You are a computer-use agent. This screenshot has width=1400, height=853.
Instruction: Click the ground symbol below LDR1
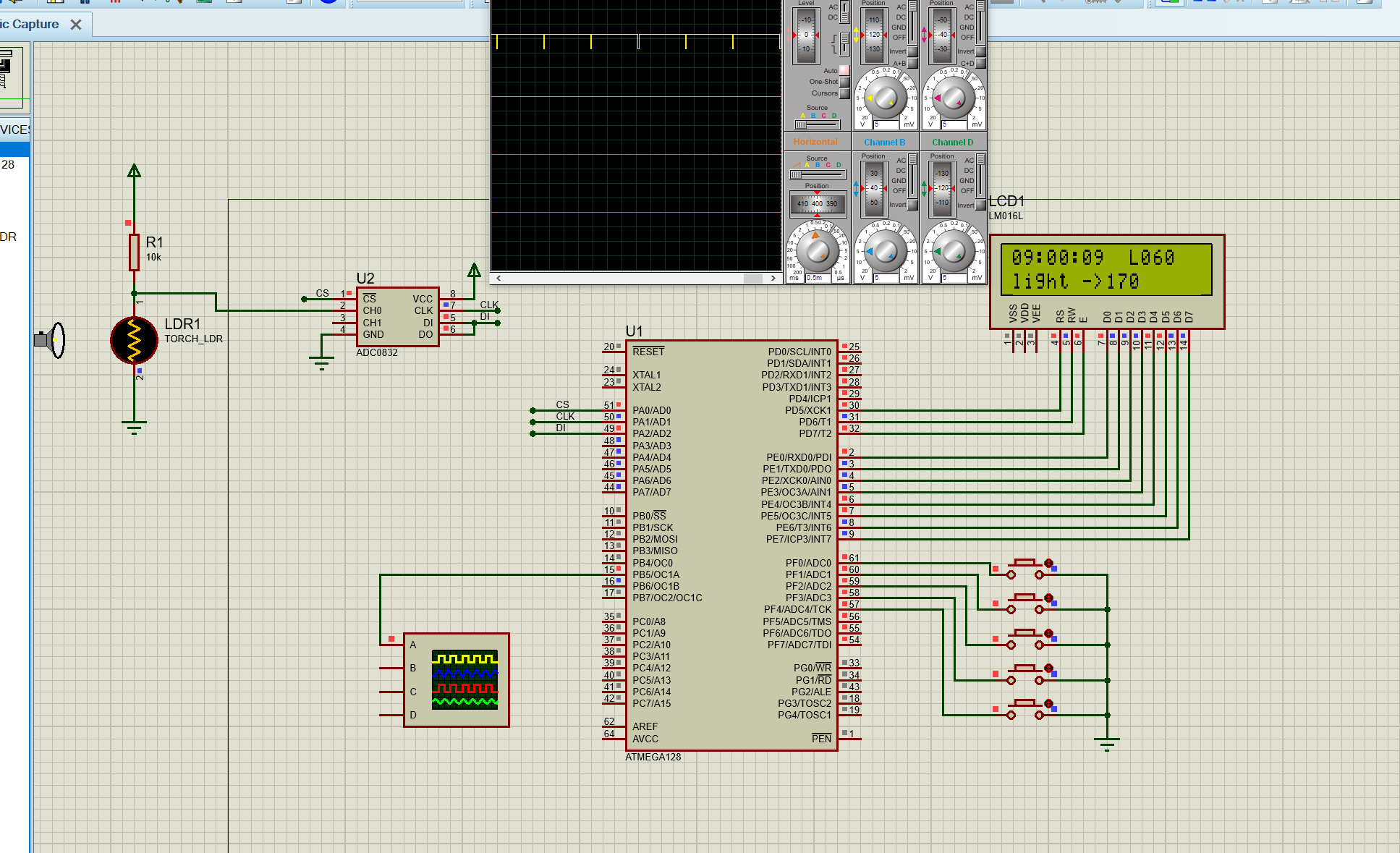point(134,427)
